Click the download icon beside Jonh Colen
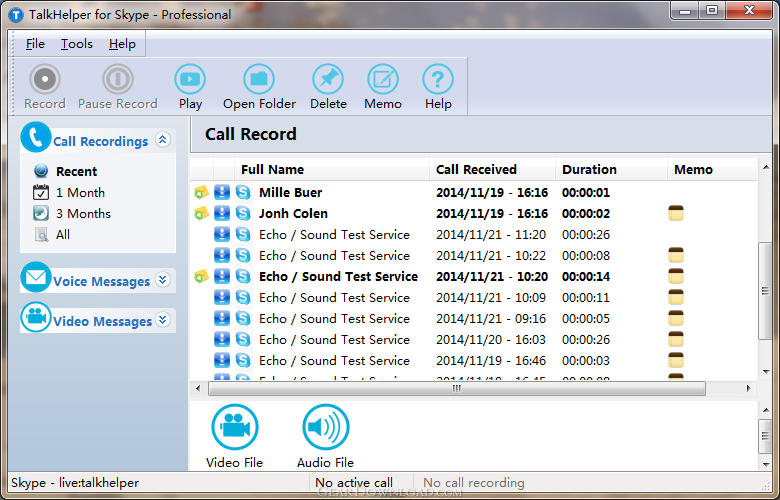The height and width of the screenshot is (500, 780). [x=222, y=213]
